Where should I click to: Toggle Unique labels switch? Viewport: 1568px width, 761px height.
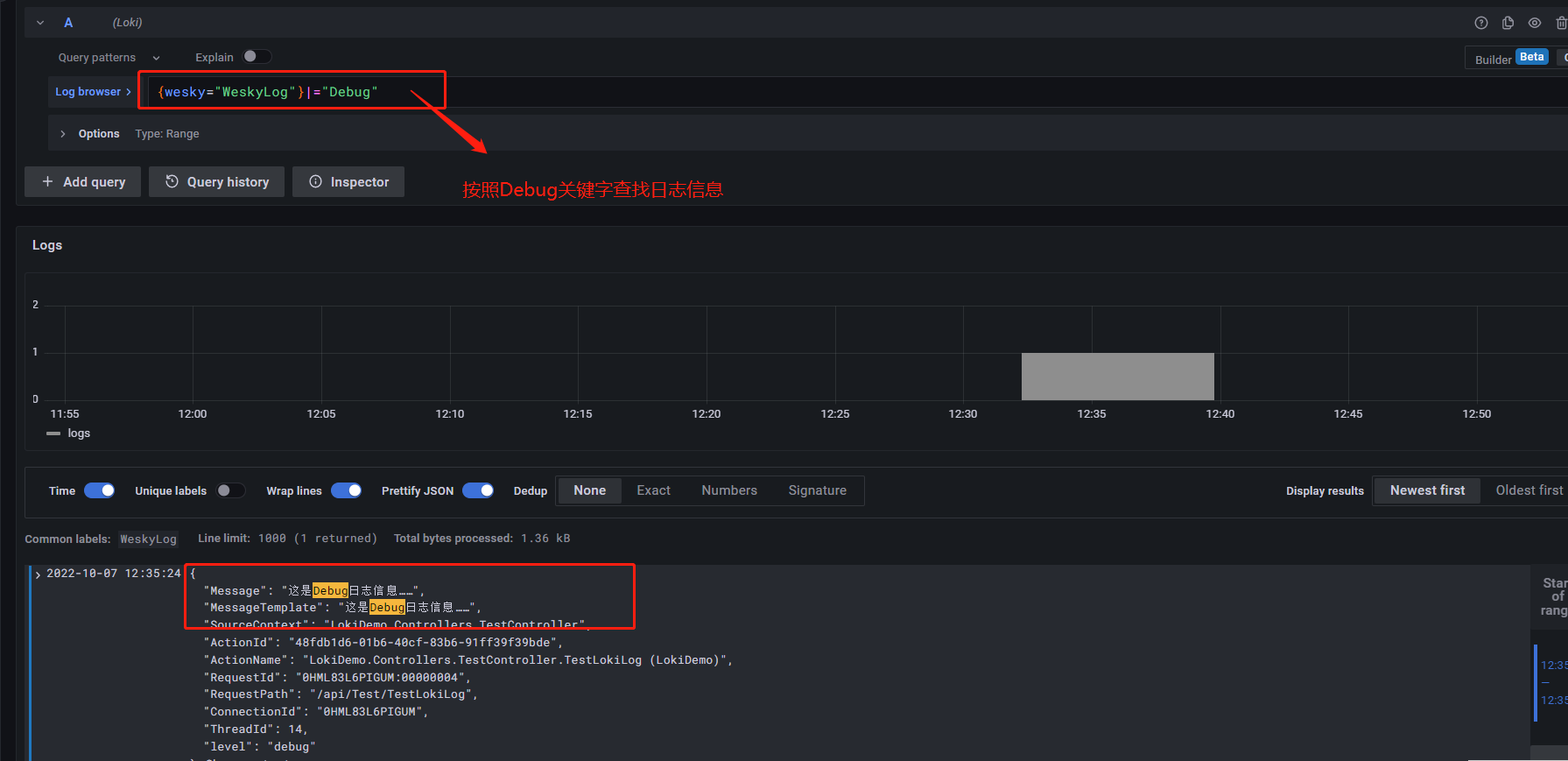click(x=231, y=490)
